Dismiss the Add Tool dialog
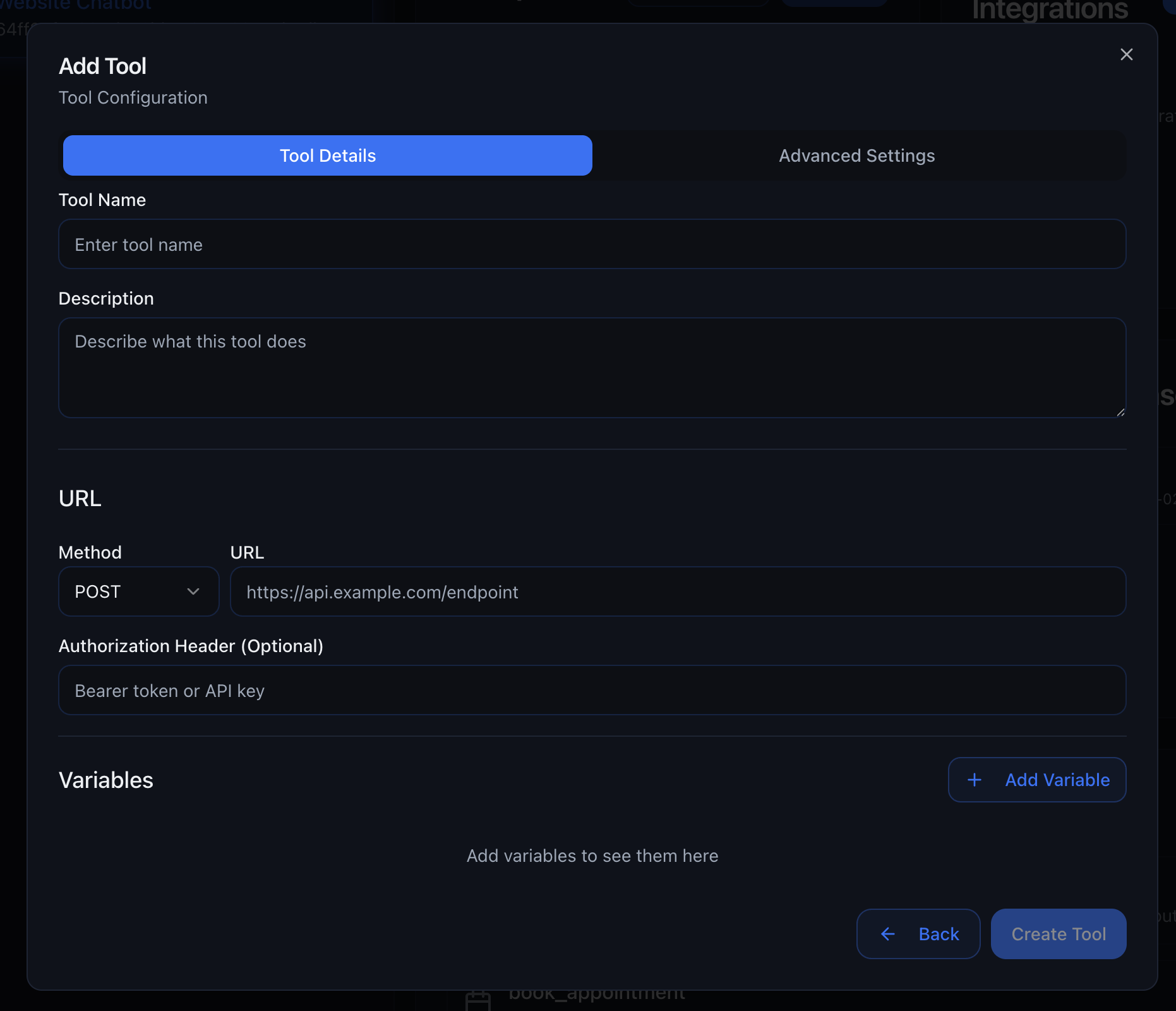This screenshot has width=1176, height=1011. tap(1127, 54)
